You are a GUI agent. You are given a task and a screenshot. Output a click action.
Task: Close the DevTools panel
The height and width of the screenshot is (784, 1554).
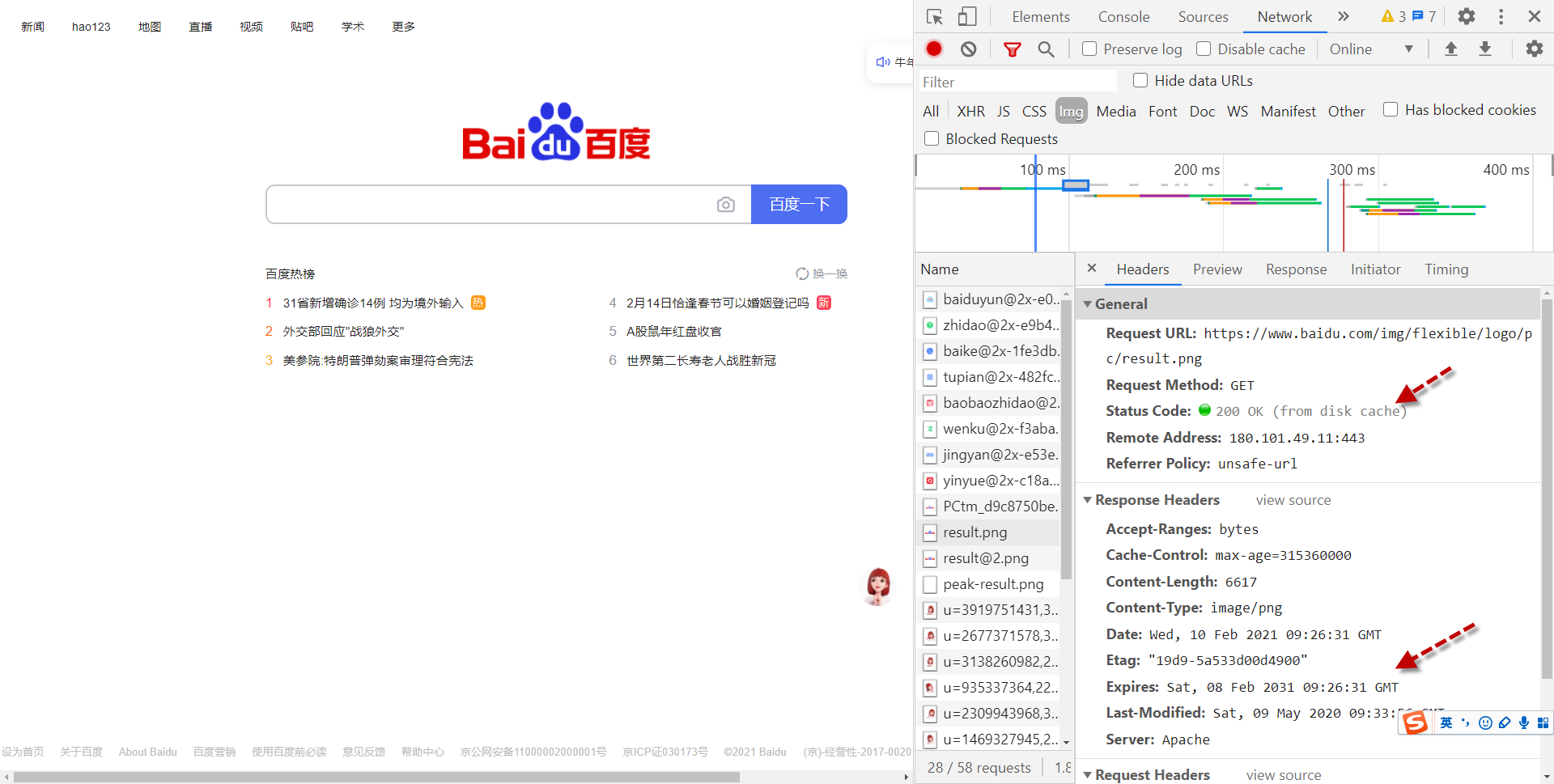1534,16
